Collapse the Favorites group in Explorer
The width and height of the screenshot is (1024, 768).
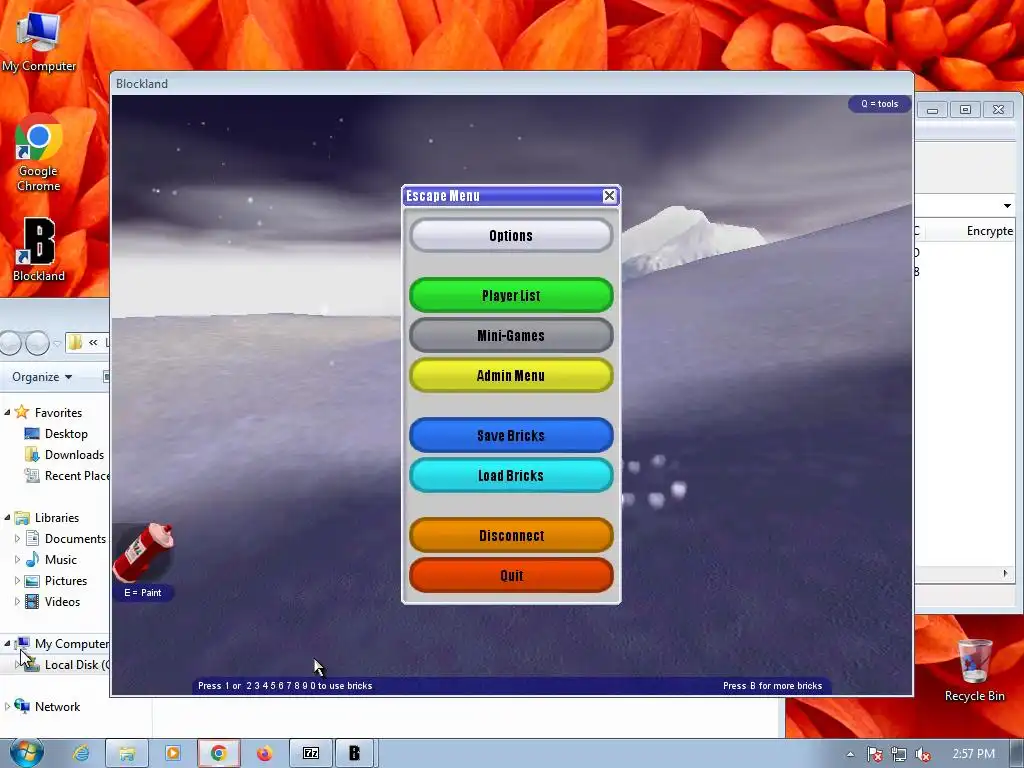coord(7,412)
